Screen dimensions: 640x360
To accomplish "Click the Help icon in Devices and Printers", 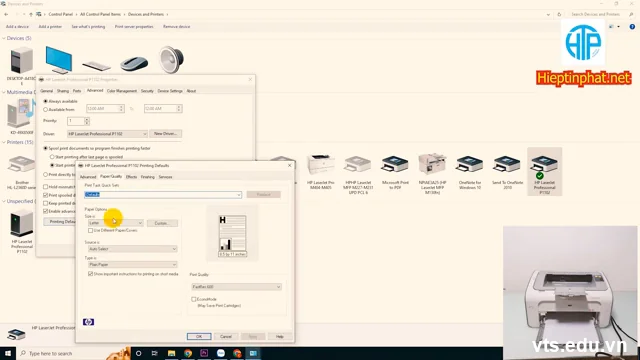I will pyautogui.click(x=632, y=27).
